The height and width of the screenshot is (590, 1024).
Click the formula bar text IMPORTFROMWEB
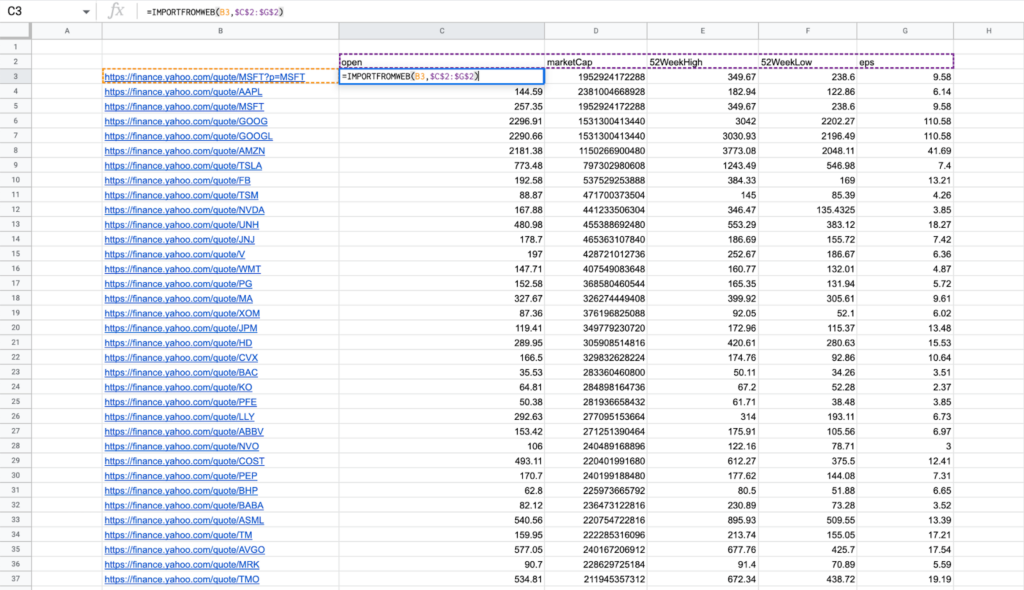point(182,12)
